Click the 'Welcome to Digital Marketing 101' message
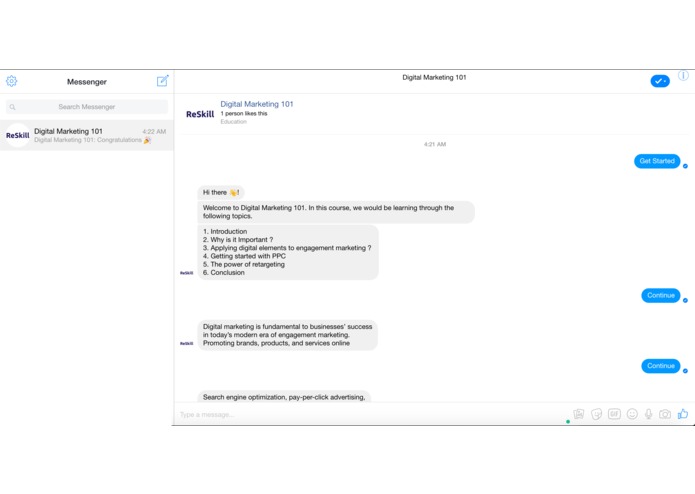The width and height of the screenshot is (695, 494). click(x=336, y=212)
